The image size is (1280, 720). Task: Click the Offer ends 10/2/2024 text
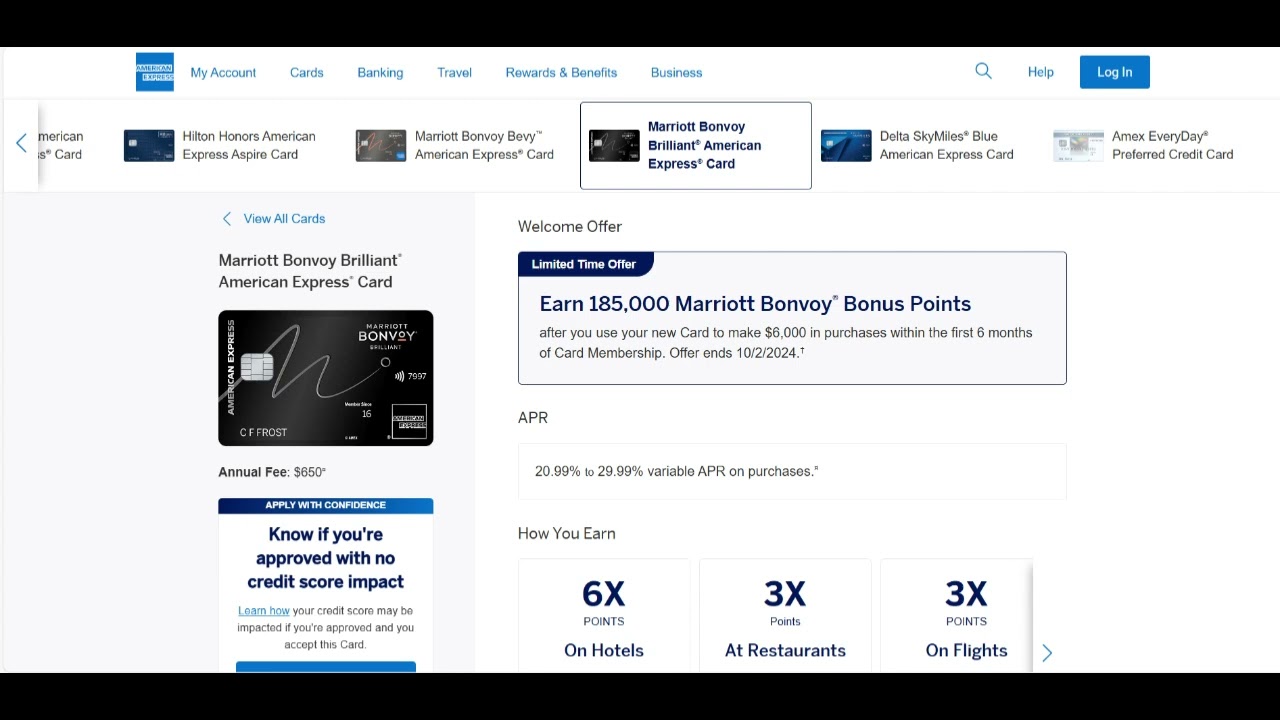coord(738,352)
